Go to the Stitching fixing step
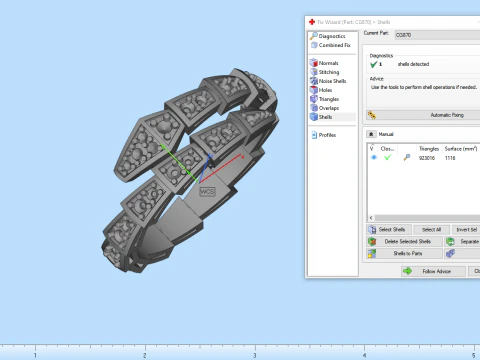 [x=324, y=72]
